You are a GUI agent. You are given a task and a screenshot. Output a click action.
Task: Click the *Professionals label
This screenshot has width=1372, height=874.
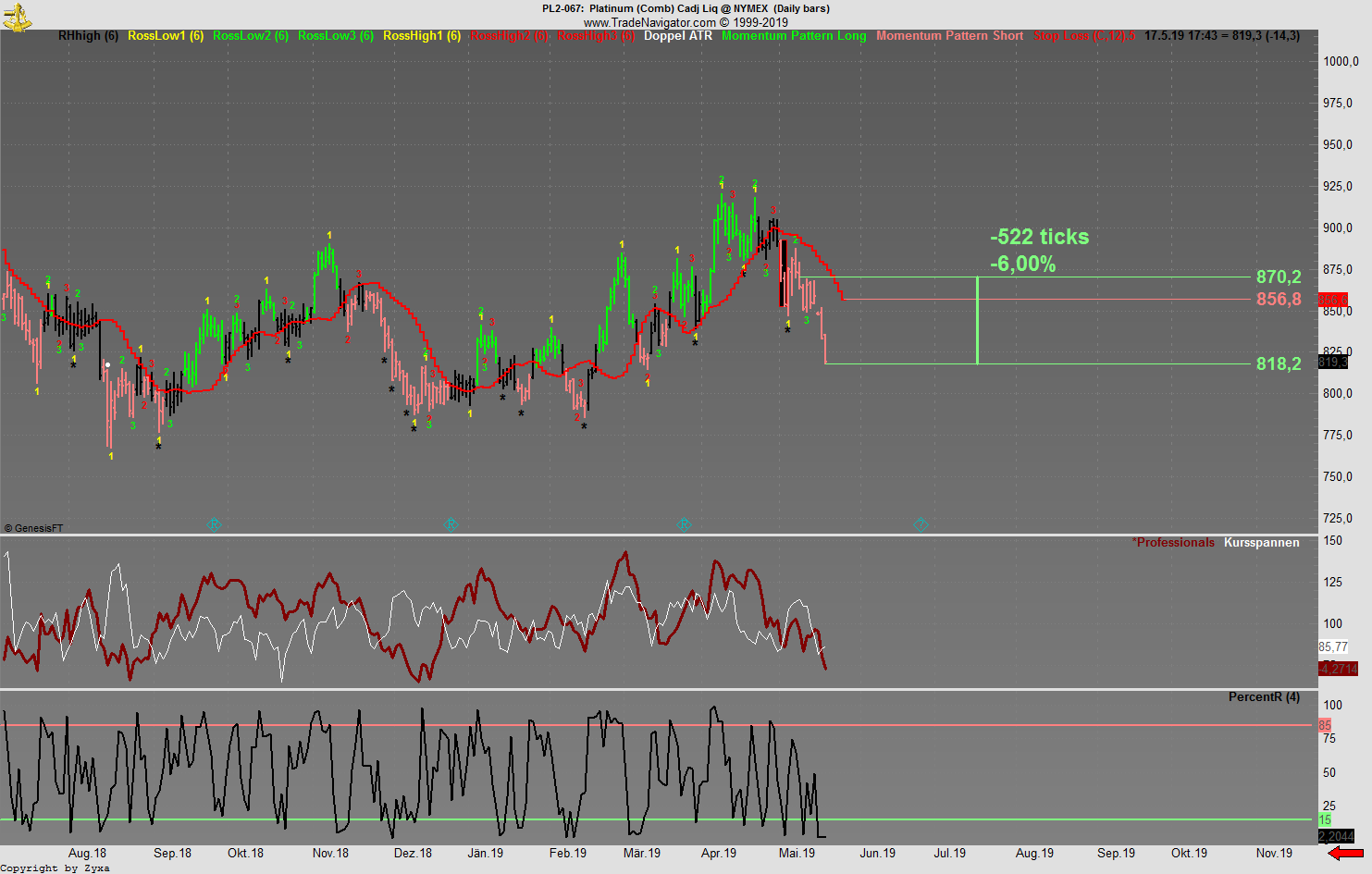click(1172, 542)
